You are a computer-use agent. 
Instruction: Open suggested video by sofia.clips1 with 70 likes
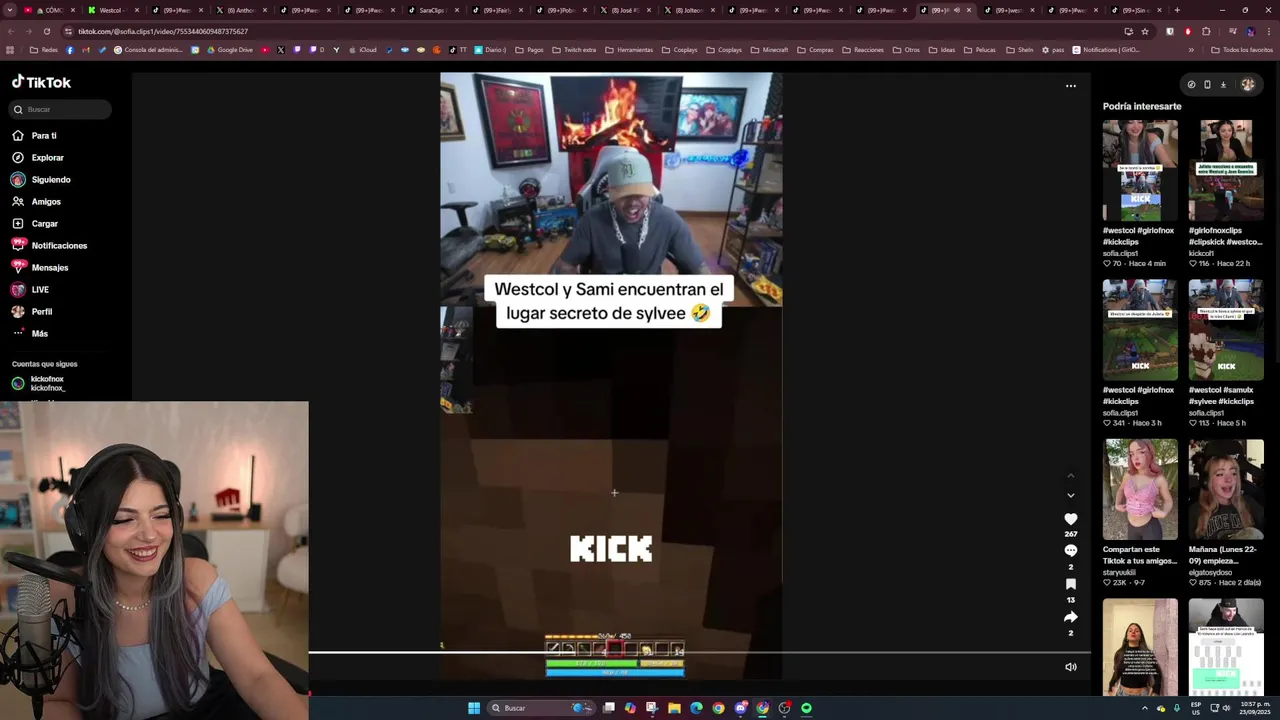coord(1140,170)
